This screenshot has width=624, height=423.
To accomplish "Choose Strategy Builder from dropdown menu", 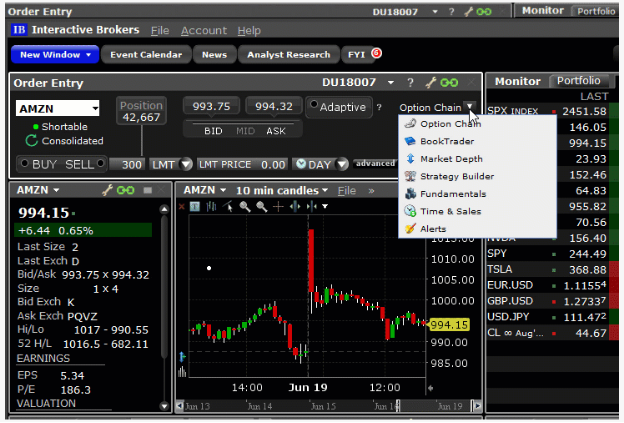I will (x=478, y=176).
